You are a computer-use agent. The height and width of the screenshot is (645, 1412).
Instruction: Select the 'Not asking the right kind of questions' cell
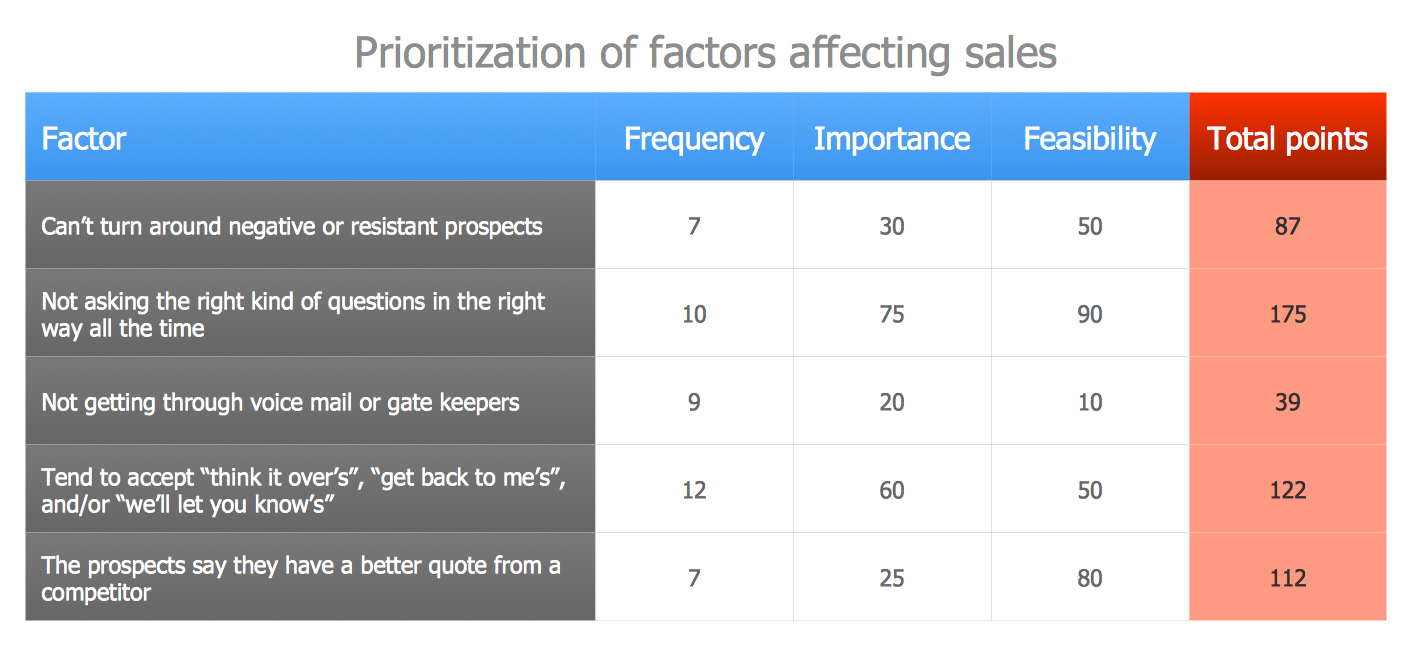click(x=293, y=314)
